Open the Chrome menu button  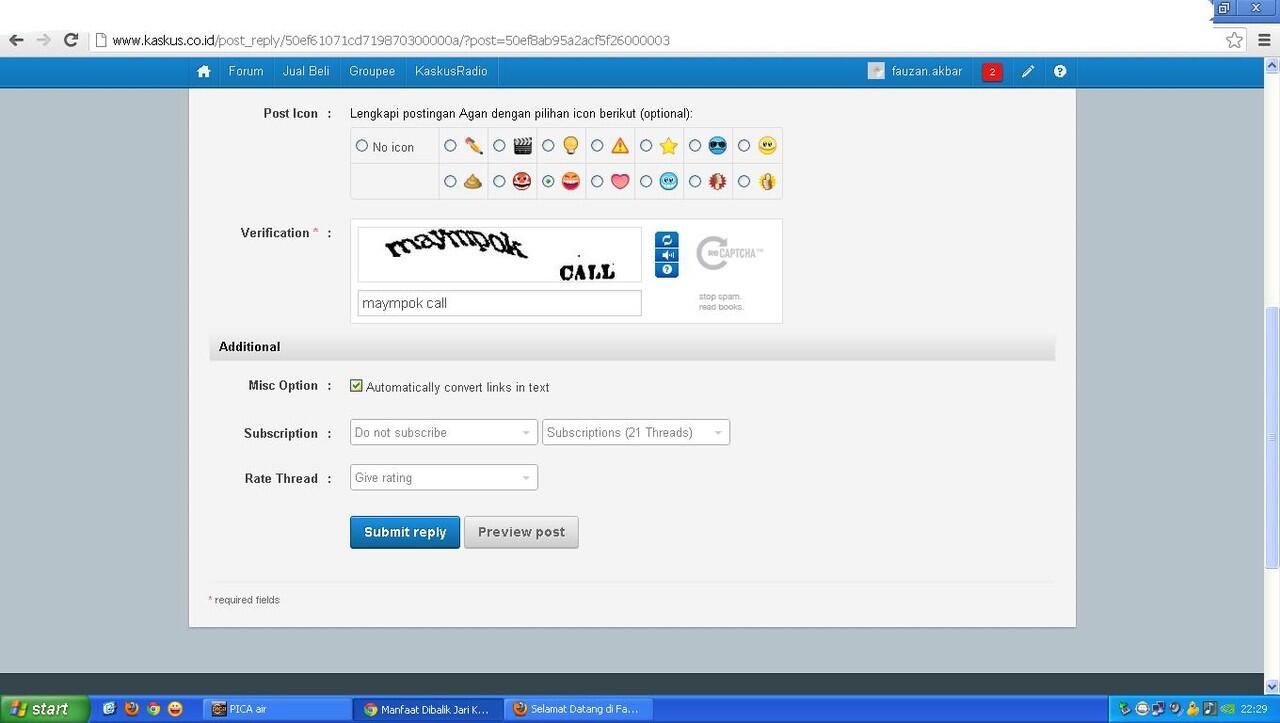[x=1265, y=40]
